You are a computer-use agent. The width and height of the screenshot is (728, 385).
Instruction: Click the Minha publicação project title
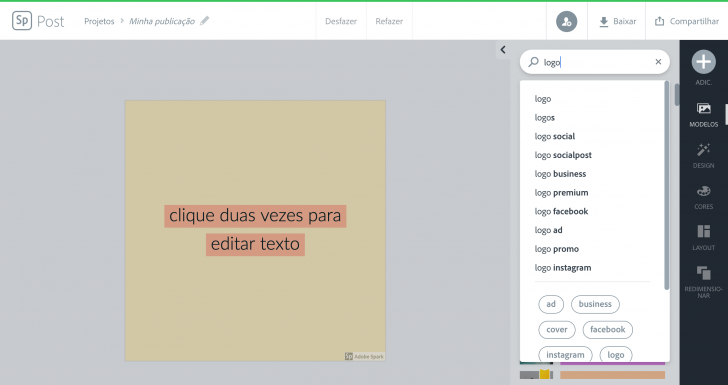pyautogui.click(x=162, y=21)
